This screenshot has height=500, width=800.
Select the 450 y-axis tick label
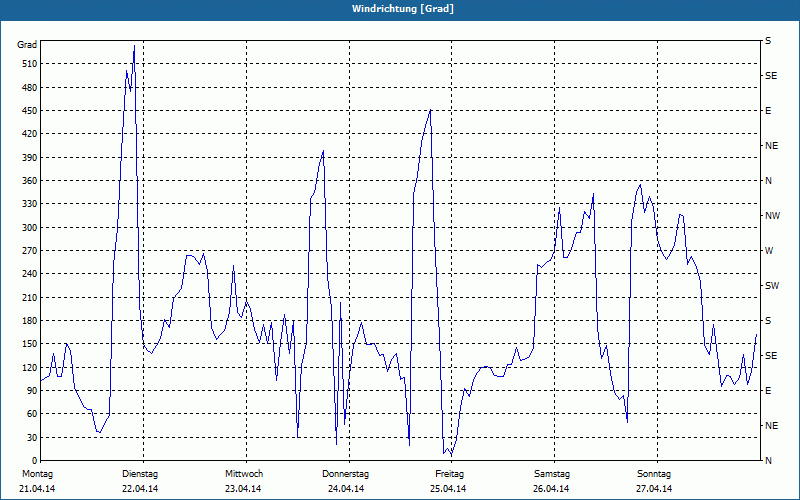coord(30,111)
